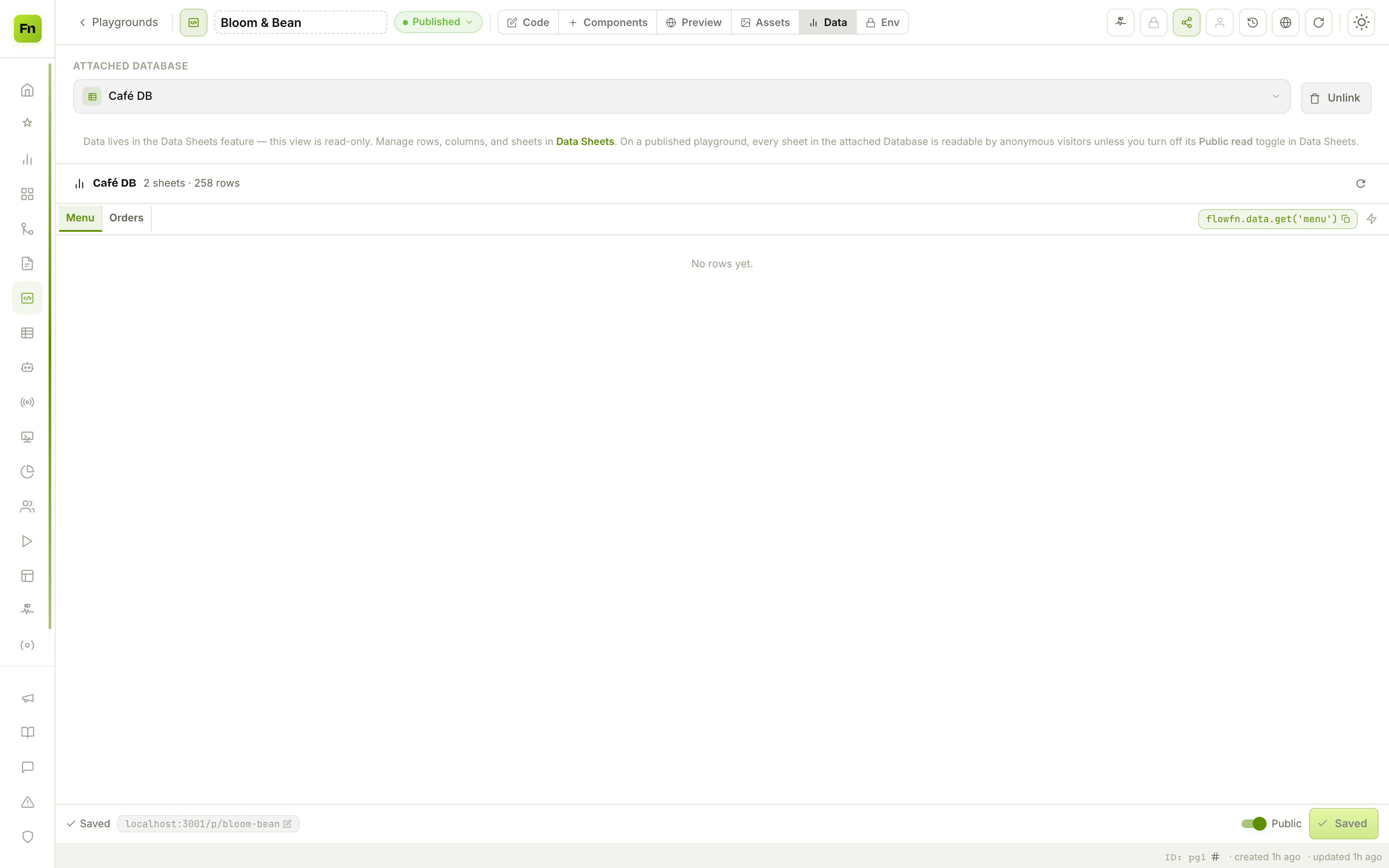The height and width of the screenshot is (868, 1389).
Task: Click the user profile toolbar button
Action: (1220, 23)
